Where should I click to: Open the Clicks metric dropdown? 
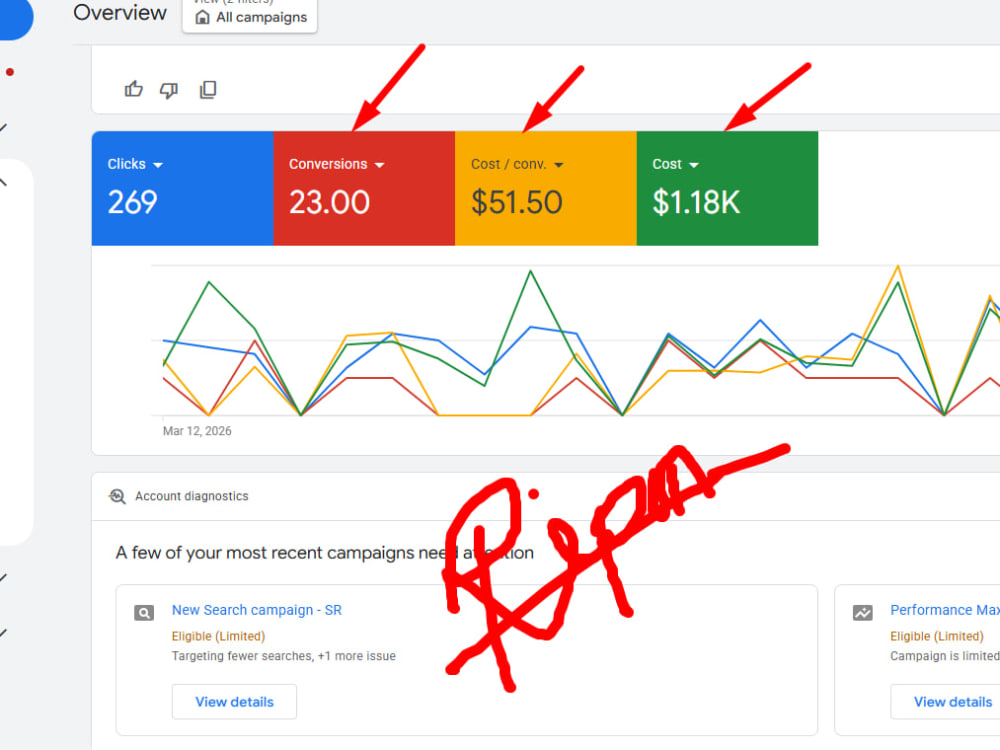[158, 165]
